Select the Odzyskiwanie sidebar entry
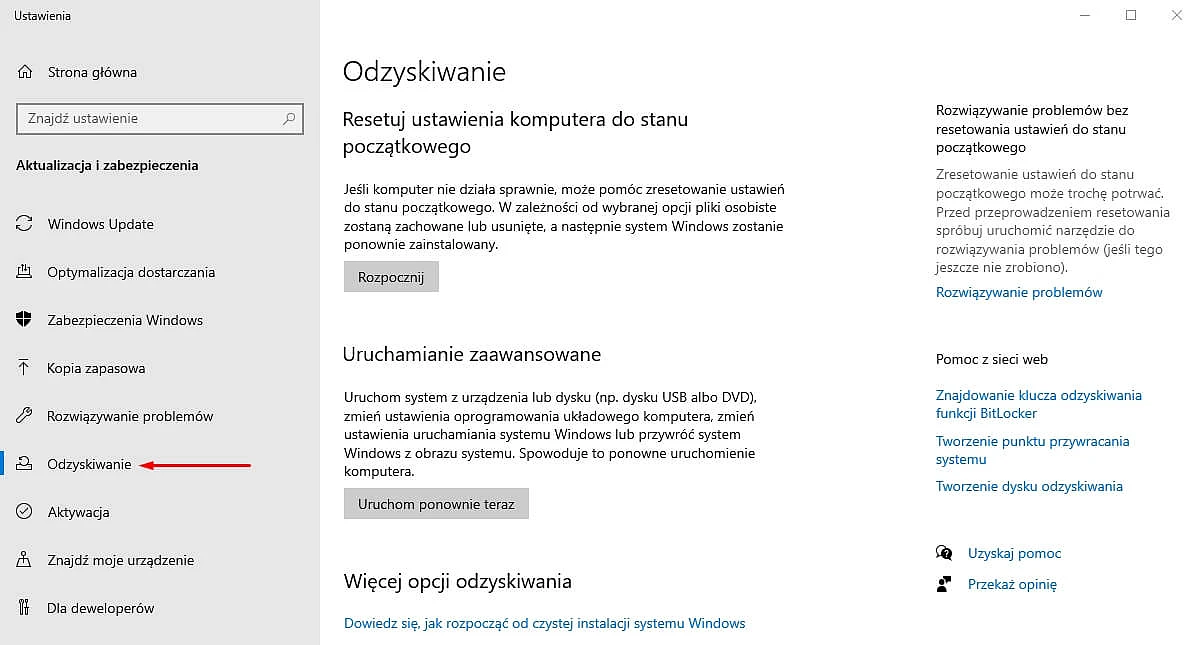Image resolution: width=1198 pixels, height=645 pixels. [x=89, y=464]
